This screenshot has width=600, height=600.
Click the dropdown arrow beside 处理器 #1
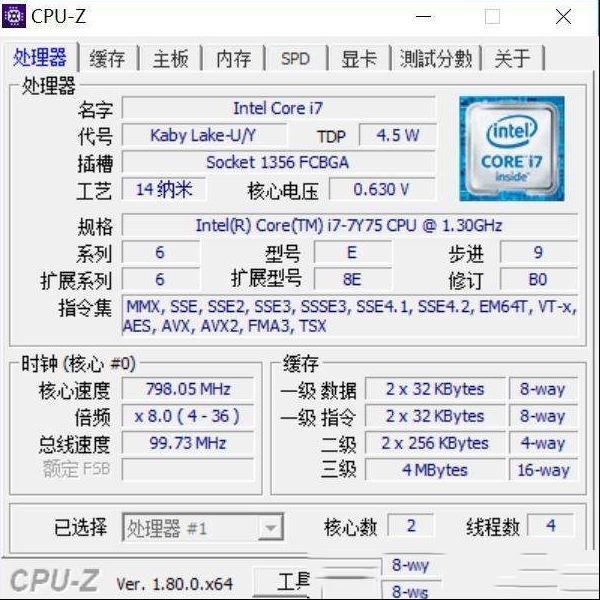[x=271, y=528]
